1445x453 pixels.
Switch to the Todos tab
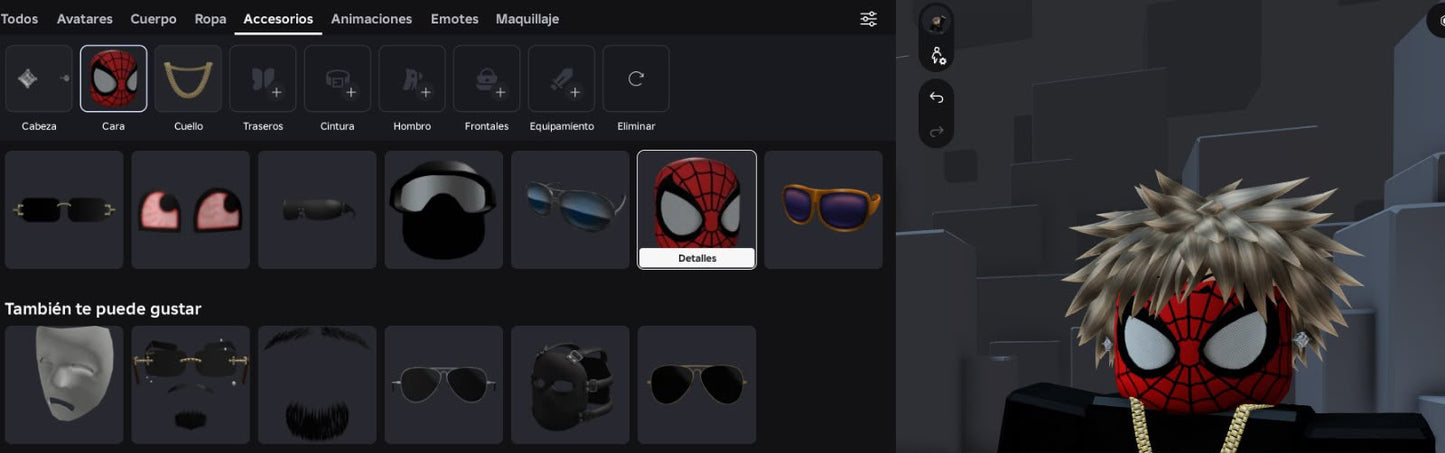[19, 19]
